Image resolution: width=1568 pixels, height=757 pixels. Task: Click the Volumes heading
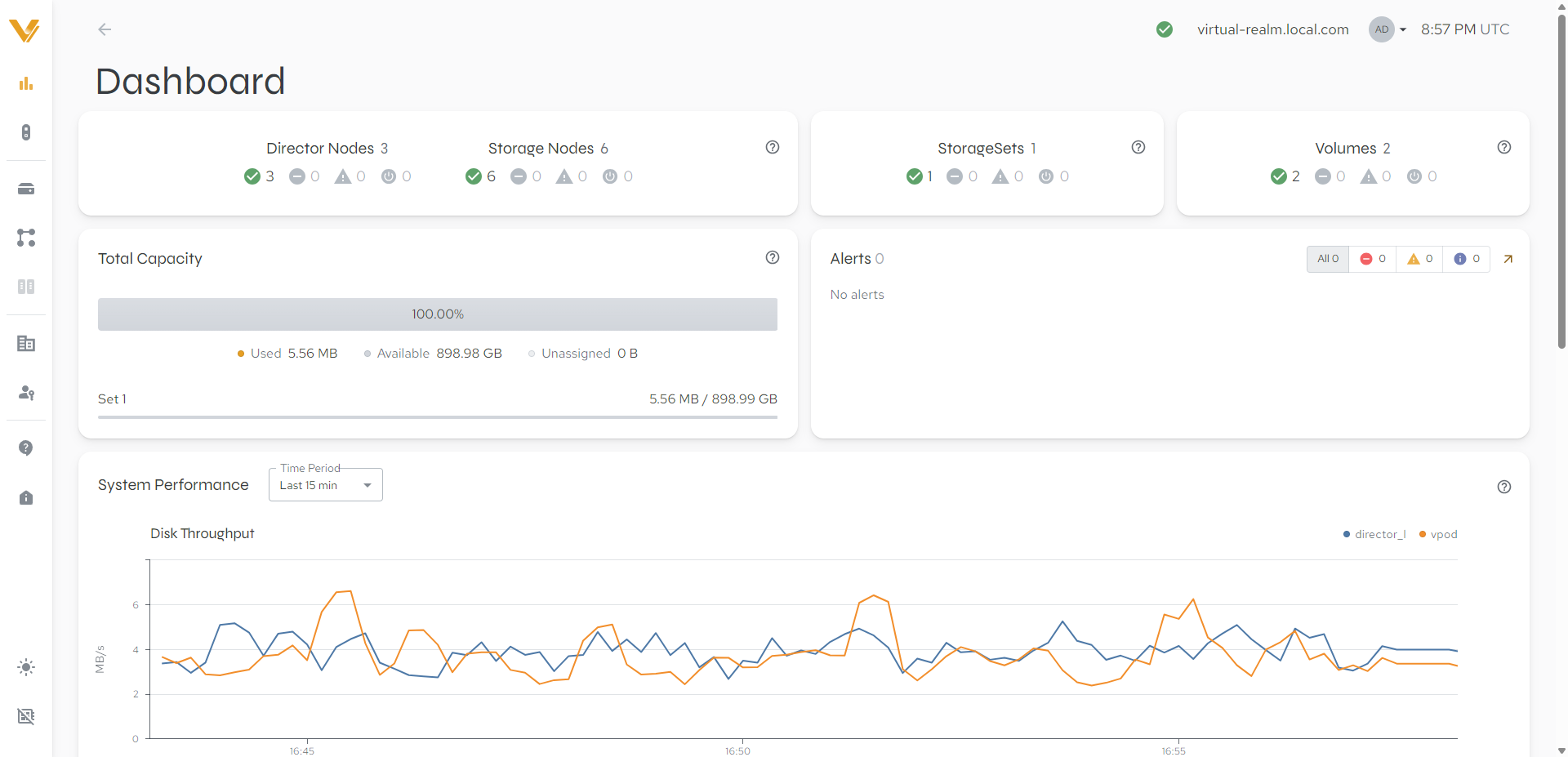click(1346, 148)
